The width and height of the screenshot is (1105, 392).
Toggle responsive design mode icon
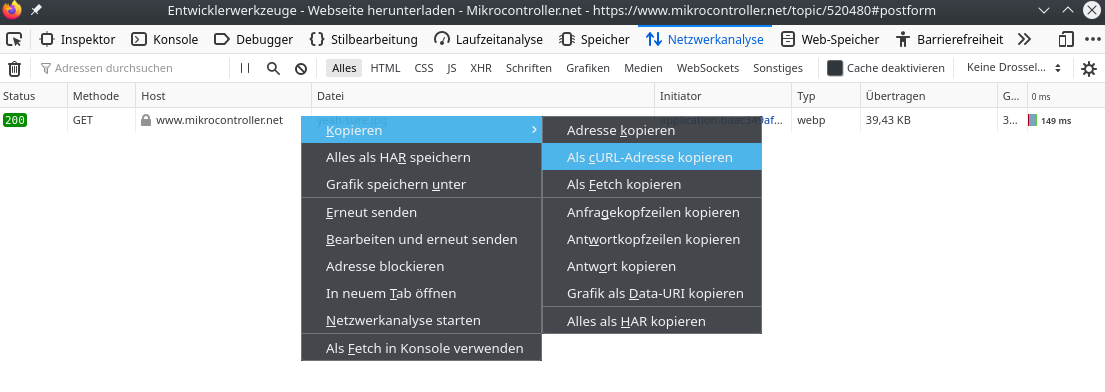click(x=1066, y=39)
